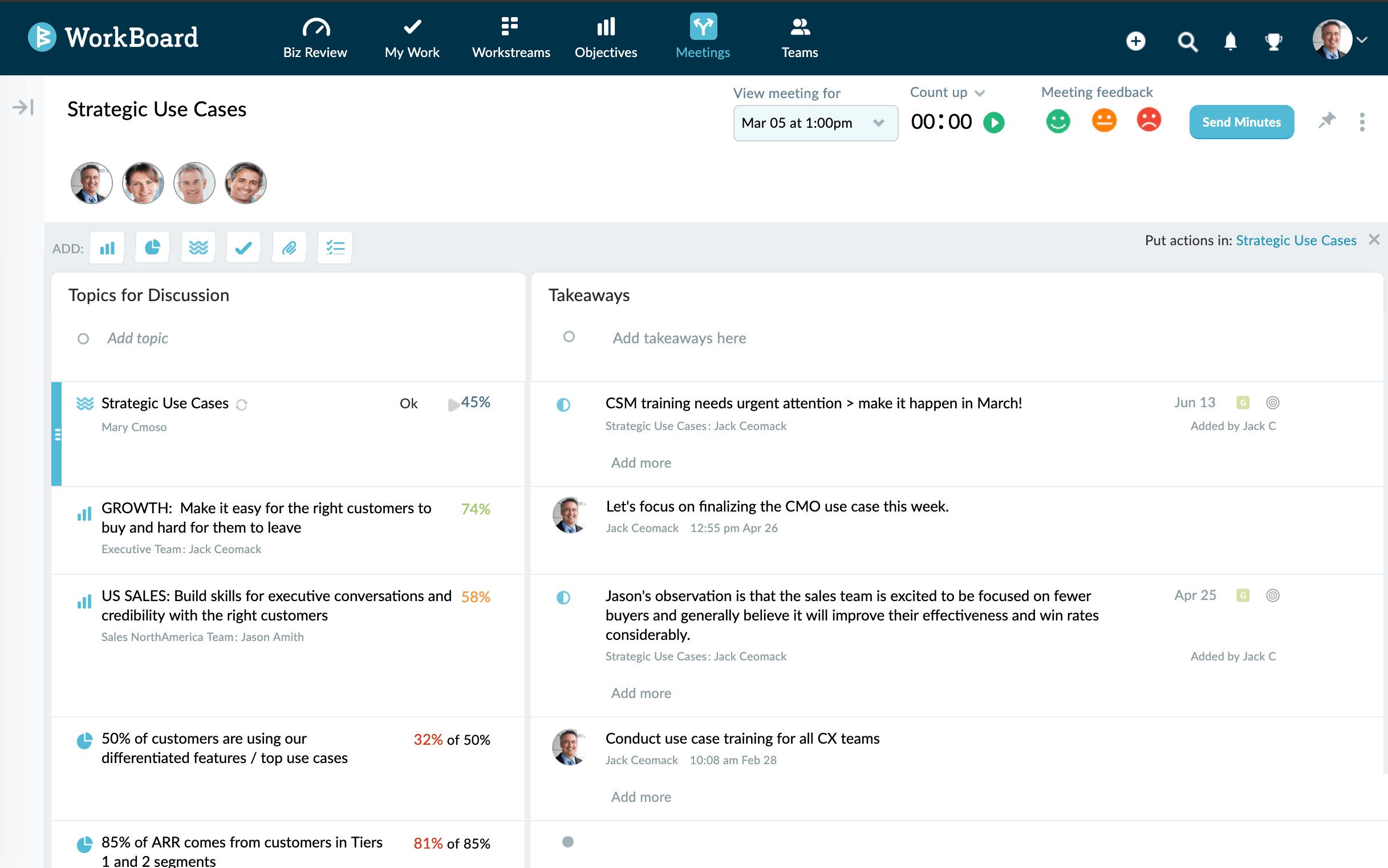
Task: Open the trophy achievements icon
Action: (1274, 41)
